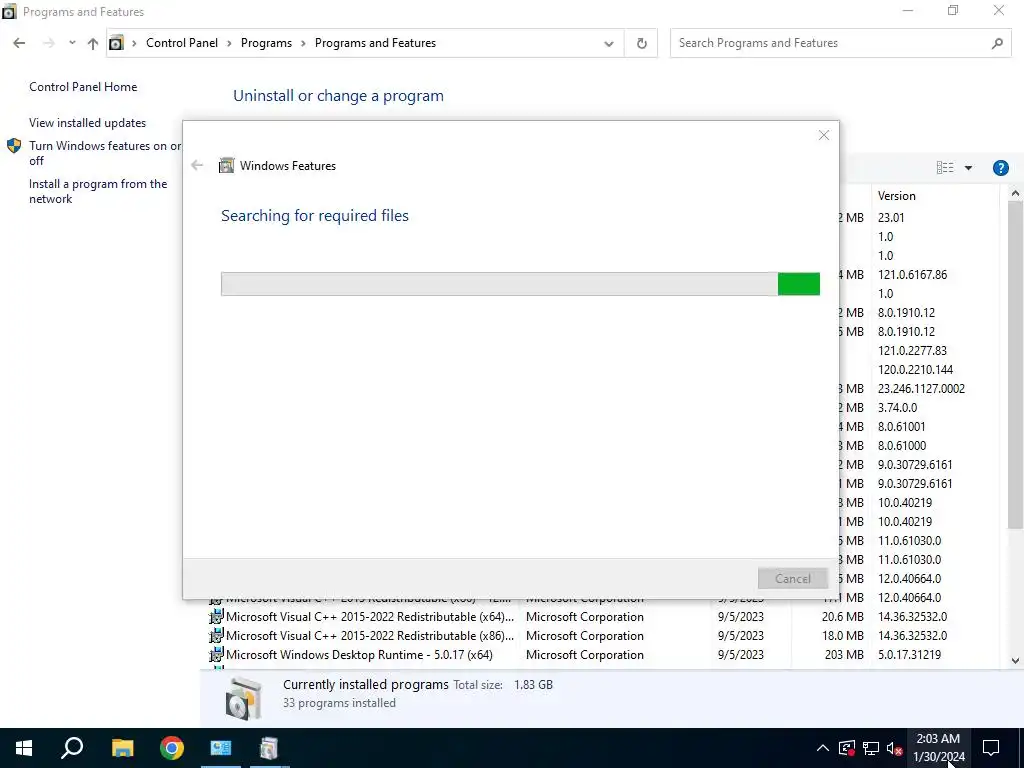Open the More options view dropdown arrow
This screenshot has width=1024, height=768.
968,168
